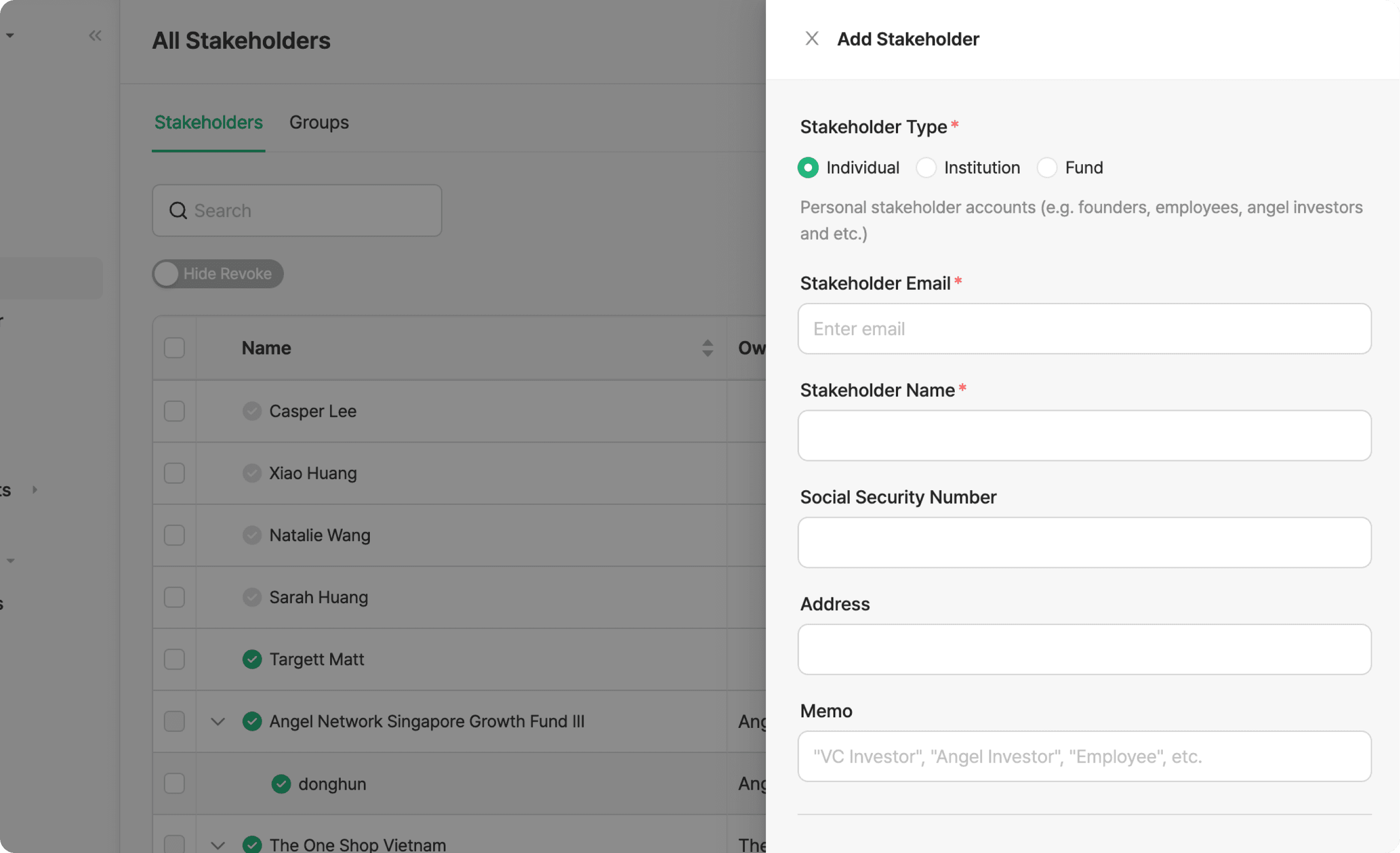This screenshot has height=853, width=1400.
Task: Collapse the left sidebar panel
Action: pyautogui.click(x=95, y=35)
